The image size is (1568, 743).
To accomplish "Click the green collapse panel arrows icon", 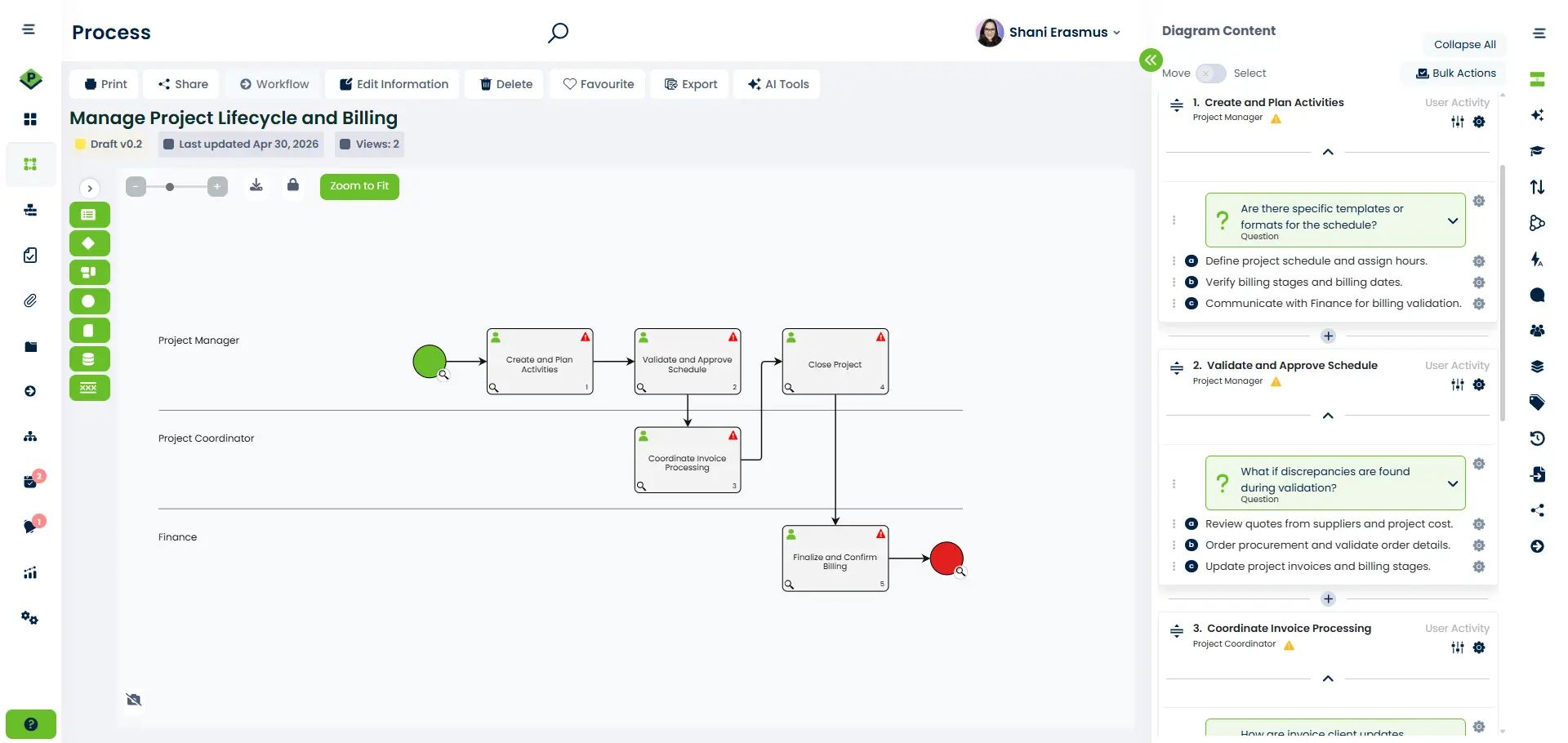I will tap(1151, 60).
